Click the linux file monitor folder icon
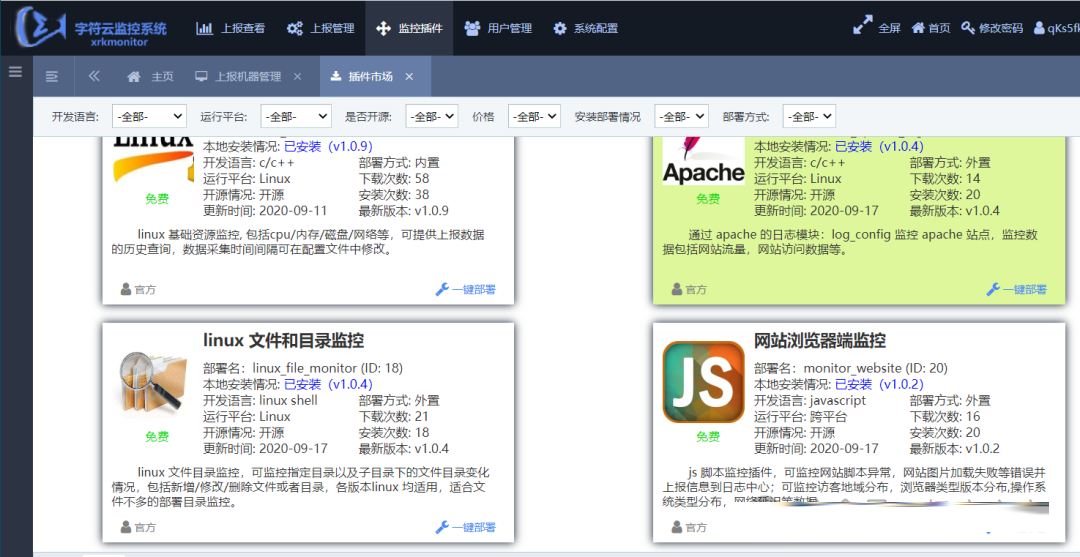This screenshot has height=557, width=1080. click(x=153, y=384)
